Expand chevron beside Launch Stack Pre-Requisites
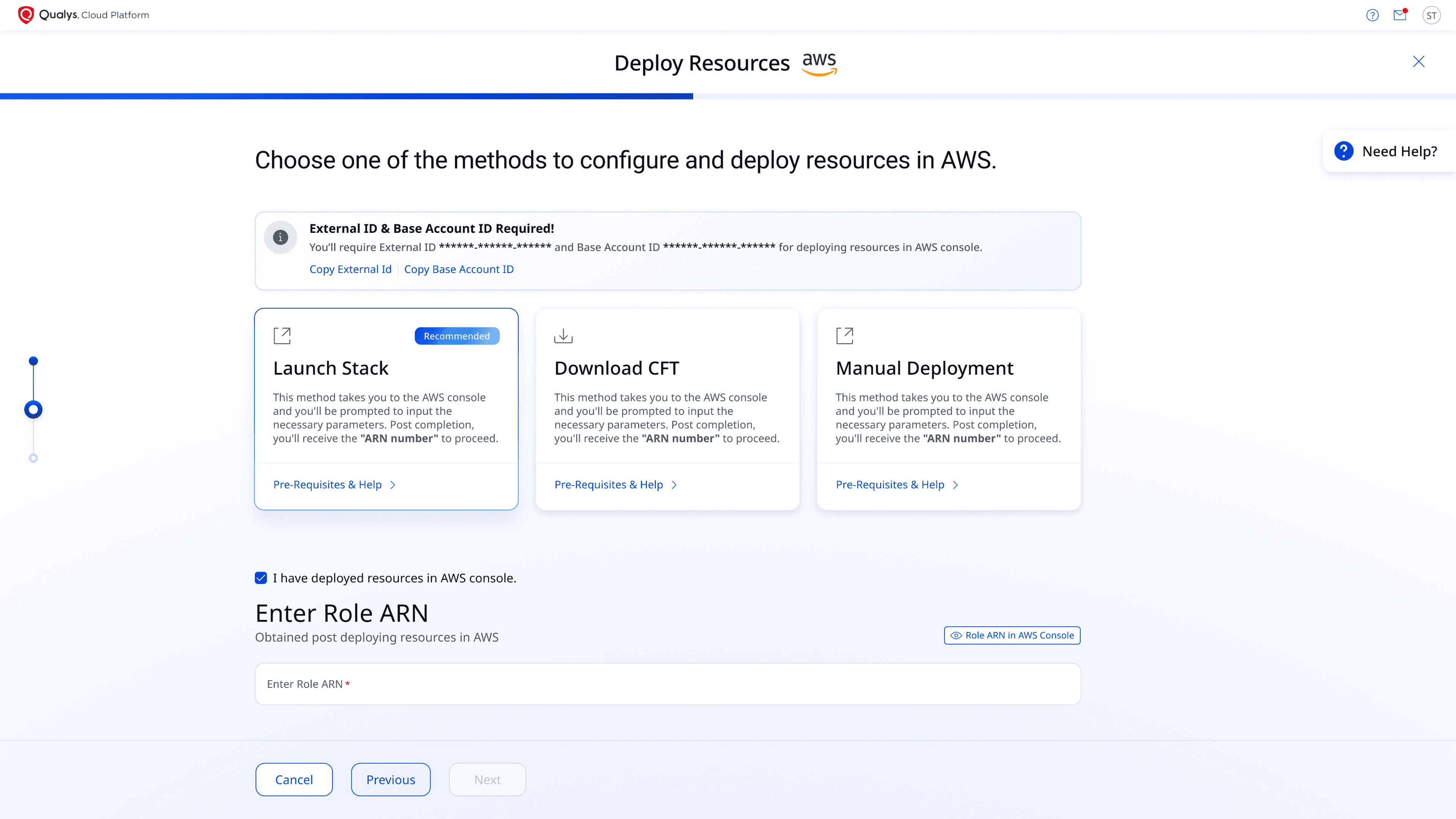Image resolution: width=1456 pixels, height=819 pixels. pyautogui.click(x=393, y=485)
